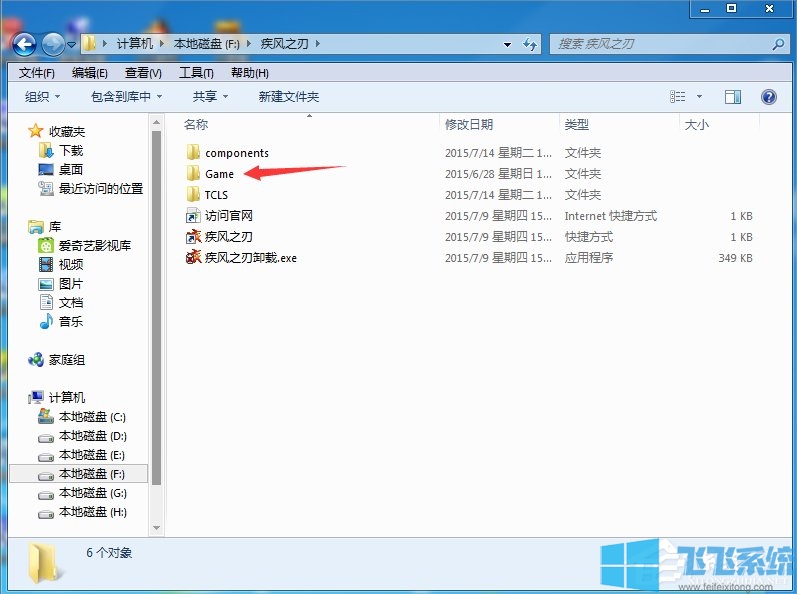Open the 文件(F) menu
The width and height of the screenshot is (797, 594).
[x=37, y=73]
